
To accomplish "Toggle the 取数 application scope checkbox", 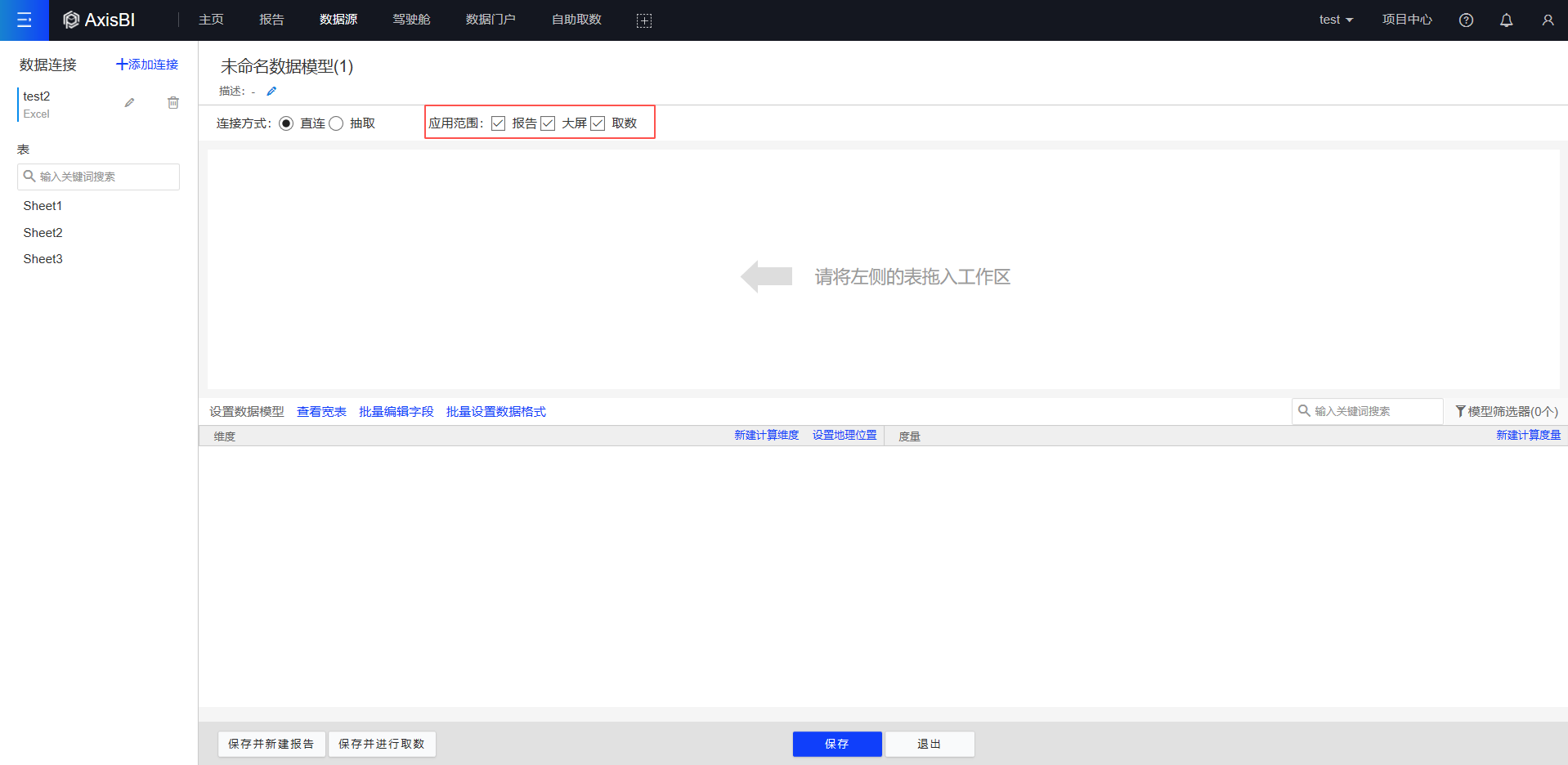I will pyautogui.click(x=598, y=123).
